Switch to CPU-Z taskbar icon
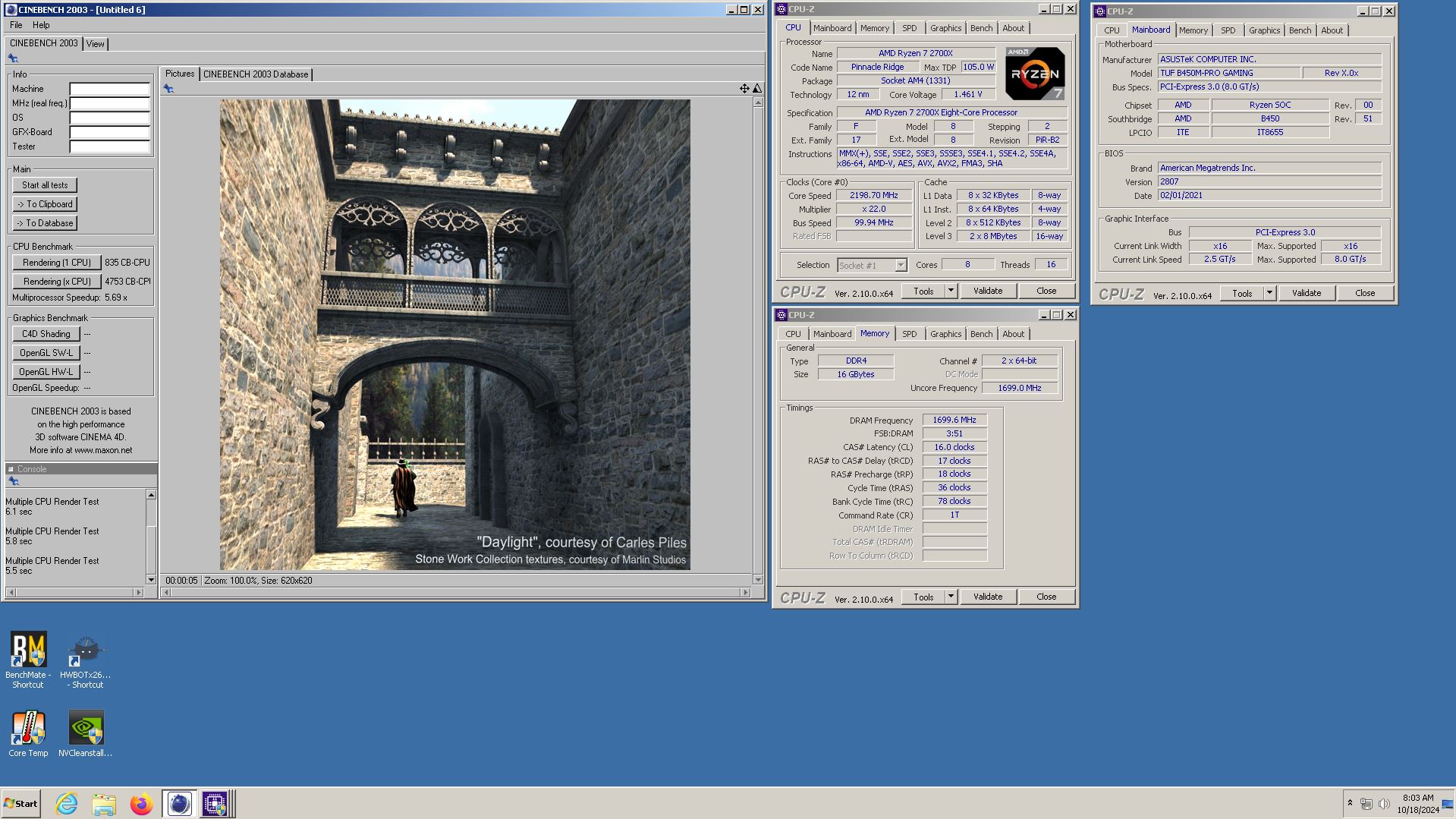Image resolution: width=1456 pixels, height=819 pixels. (215, 803)
